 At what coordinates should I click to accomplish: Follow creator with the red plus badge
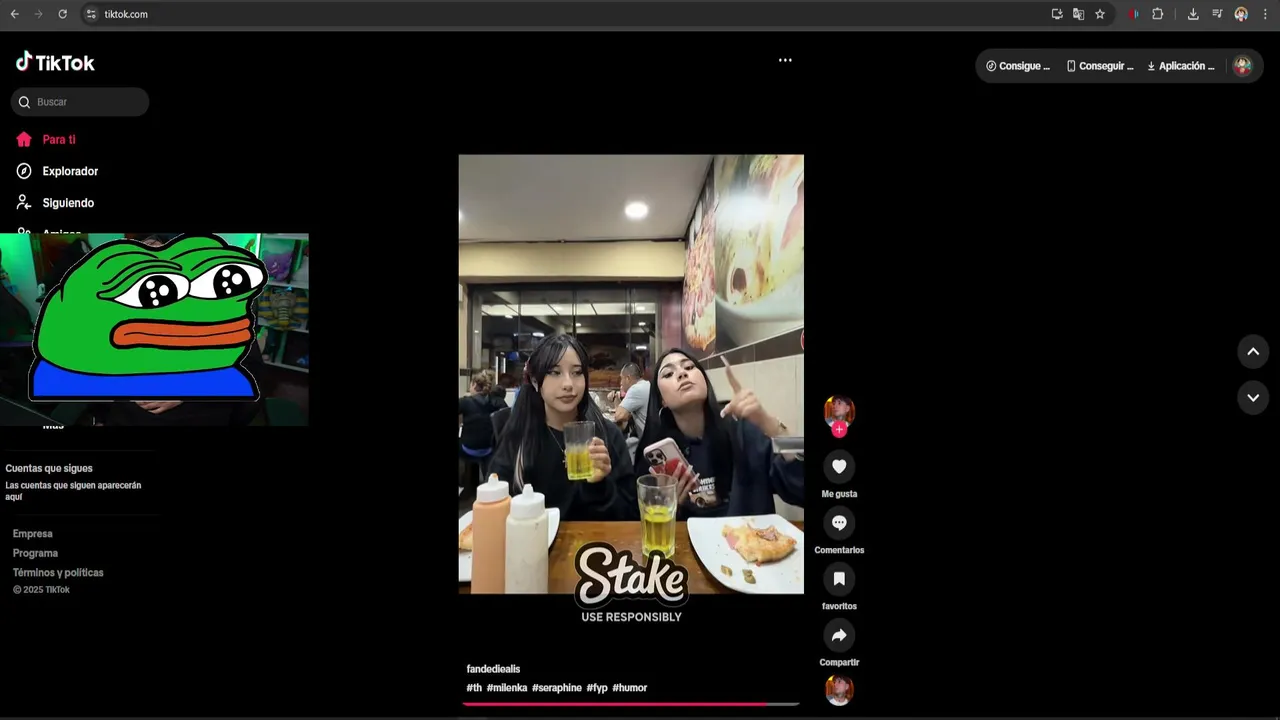pyautogui.click(x=839, y=430)
